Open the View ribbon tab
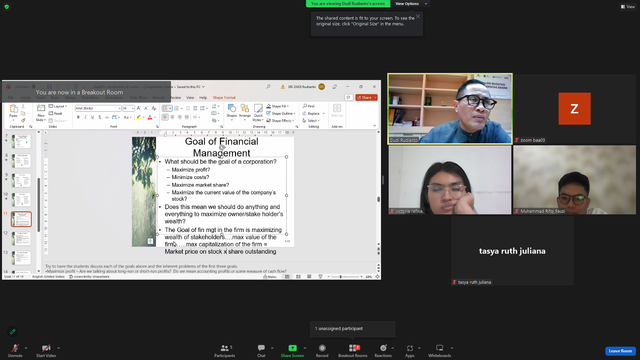 point(190,98)
